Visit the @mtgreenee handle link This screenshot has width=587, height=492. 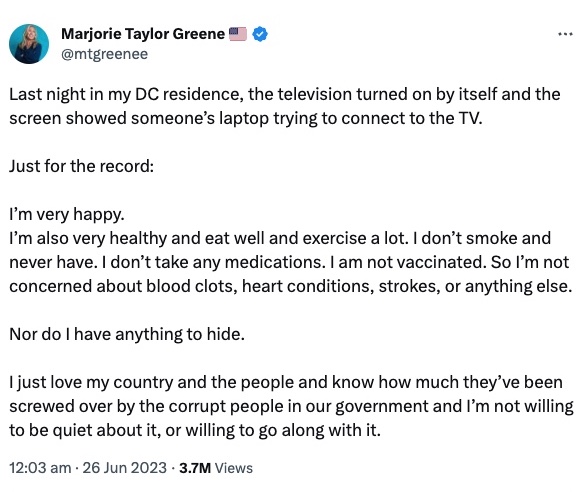point(104,54)
